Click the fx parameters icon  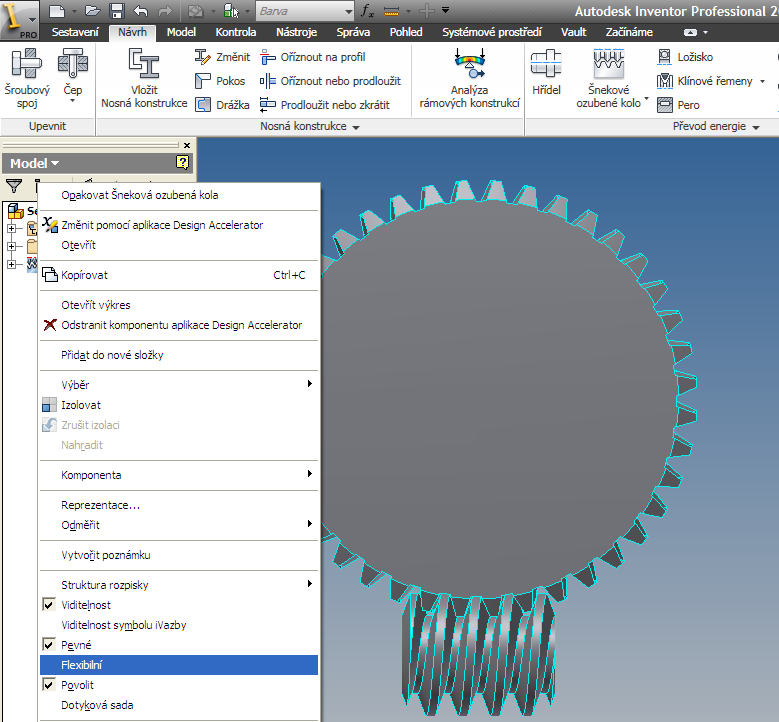point(367,11)
